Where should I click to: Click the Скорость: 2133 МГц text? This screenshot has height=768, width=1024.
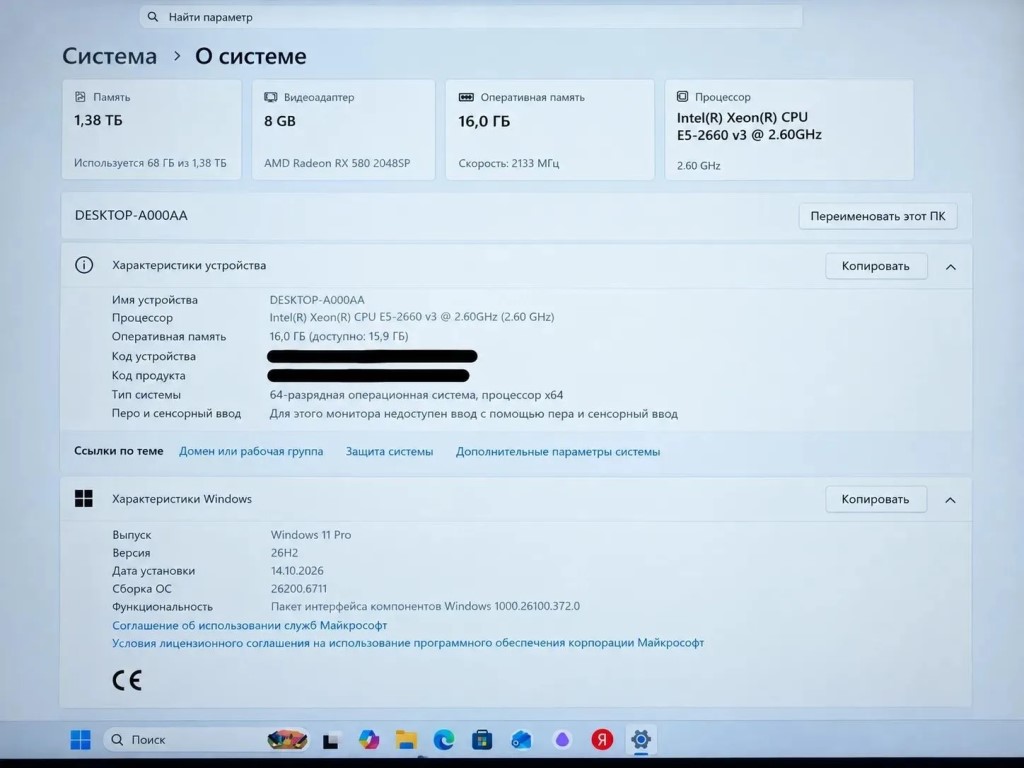click(509, 163)
